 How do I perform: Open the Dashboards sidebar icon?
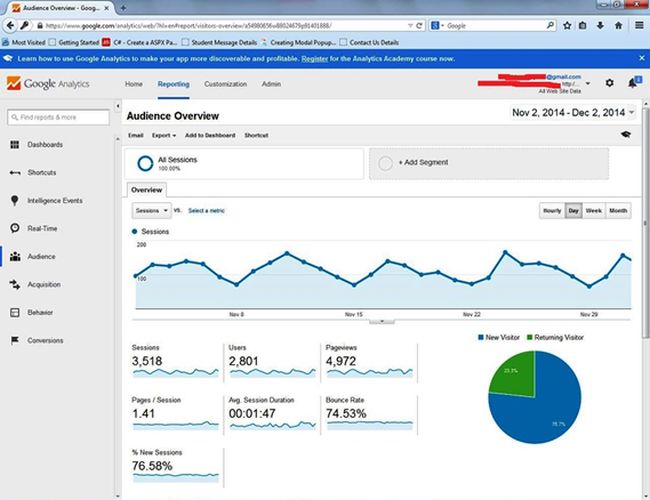pyautogui.click(x=15, y=145)
